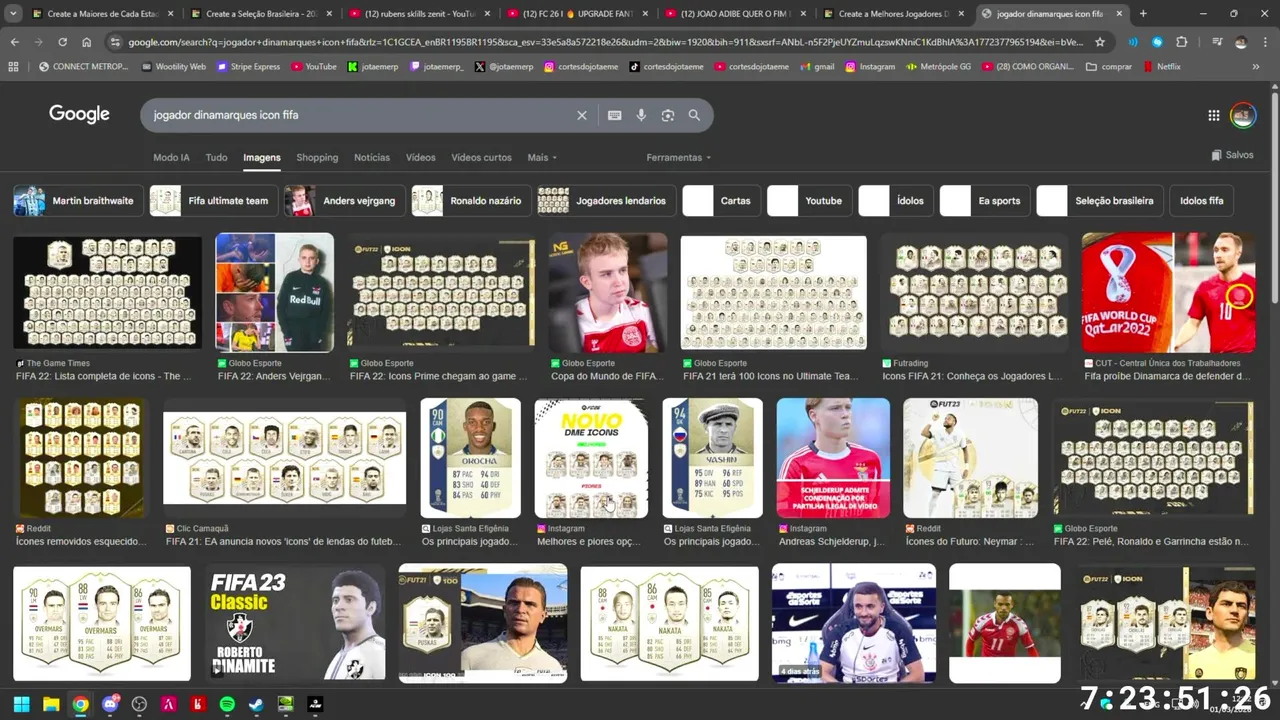Switch to the Tudo results tab
1280x720 pixels.
216,157
